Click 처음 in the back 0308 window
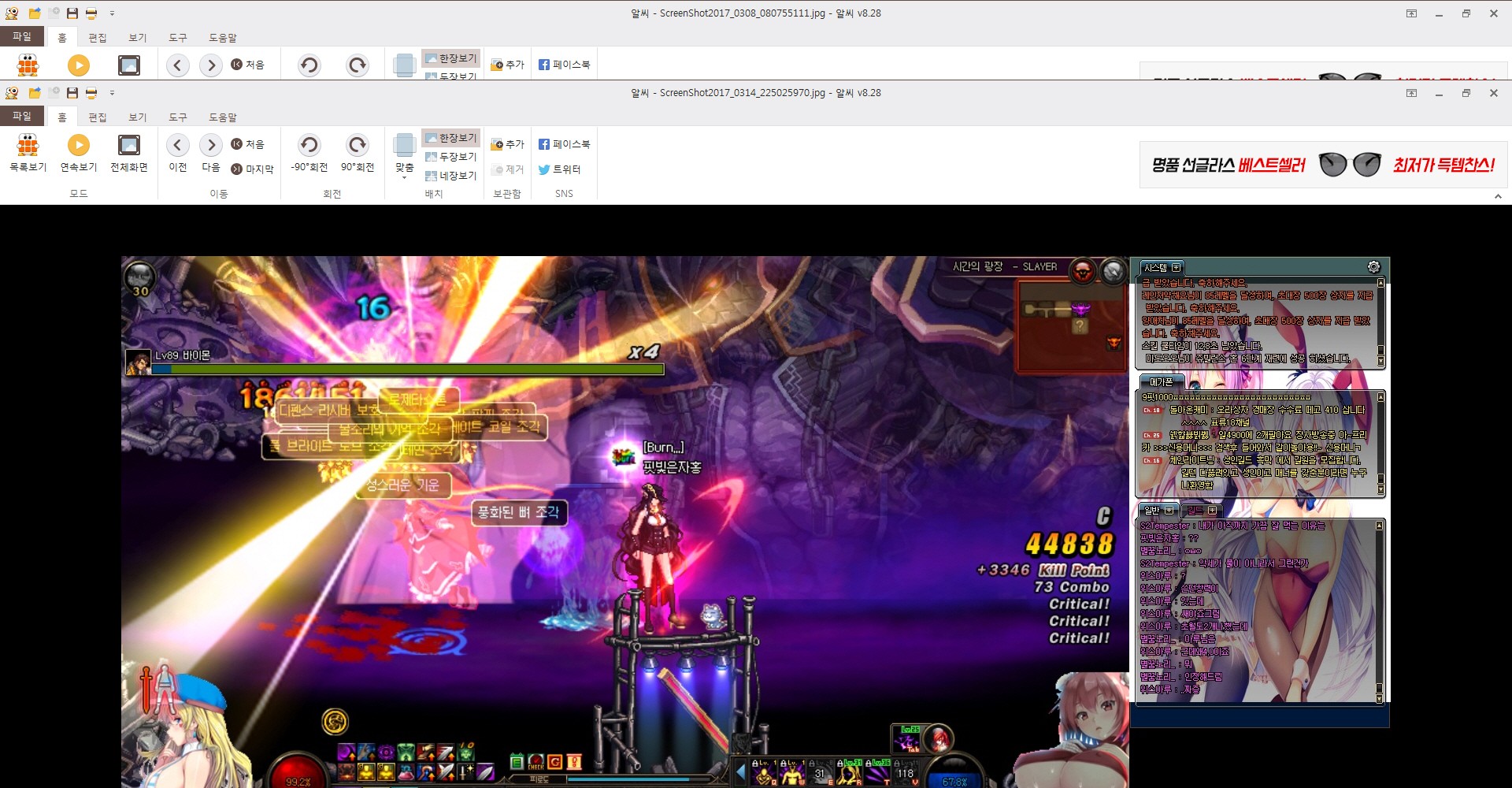 coord(247,65)
